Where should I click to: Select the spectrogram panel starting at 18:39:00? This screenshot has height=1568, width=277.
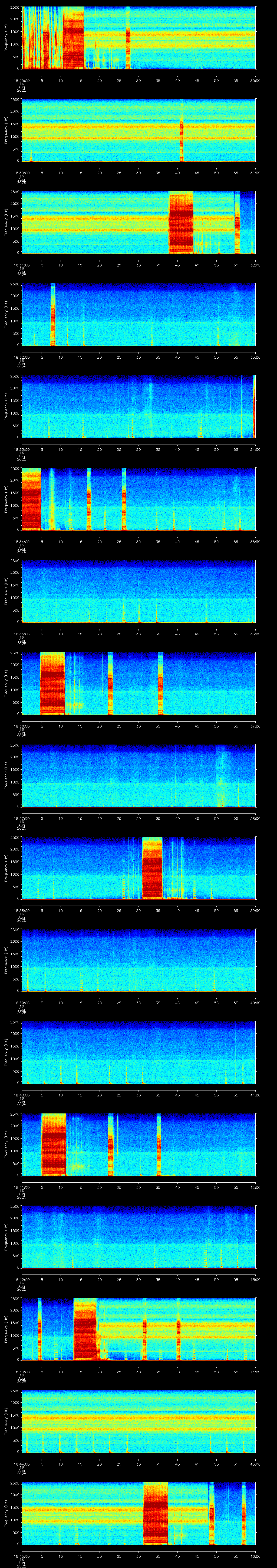tap(139, 960)
